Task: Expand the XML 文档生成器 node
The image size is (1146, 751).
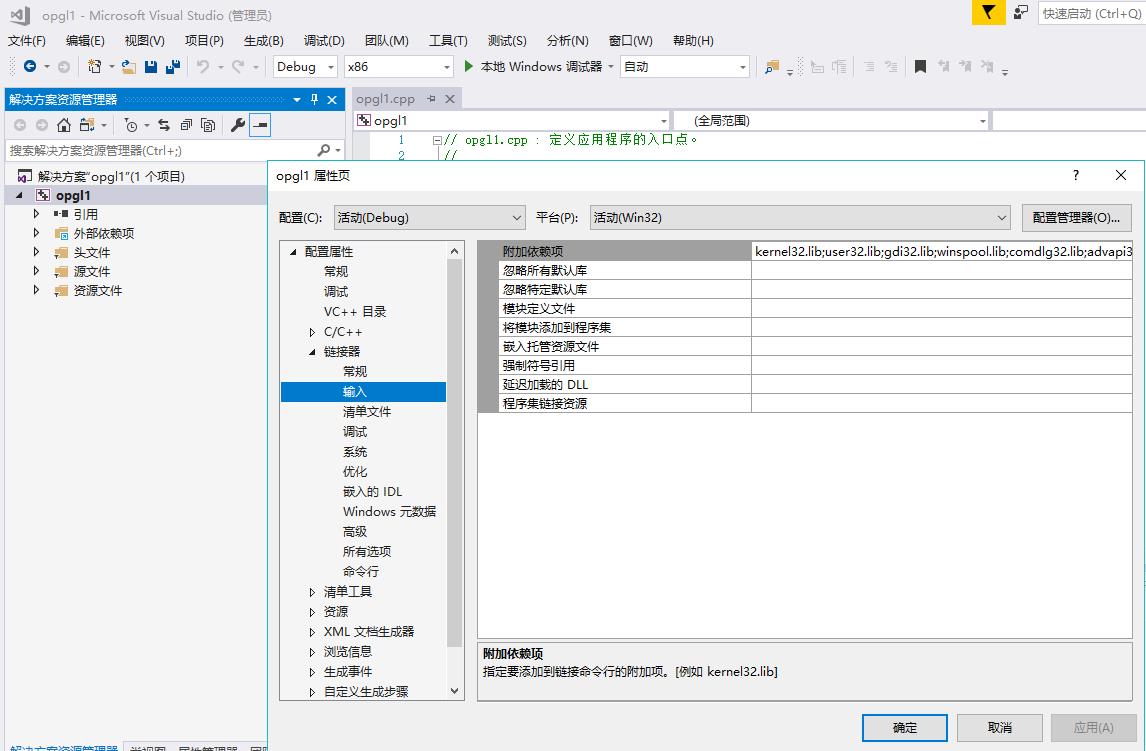Action: (312, 632)
